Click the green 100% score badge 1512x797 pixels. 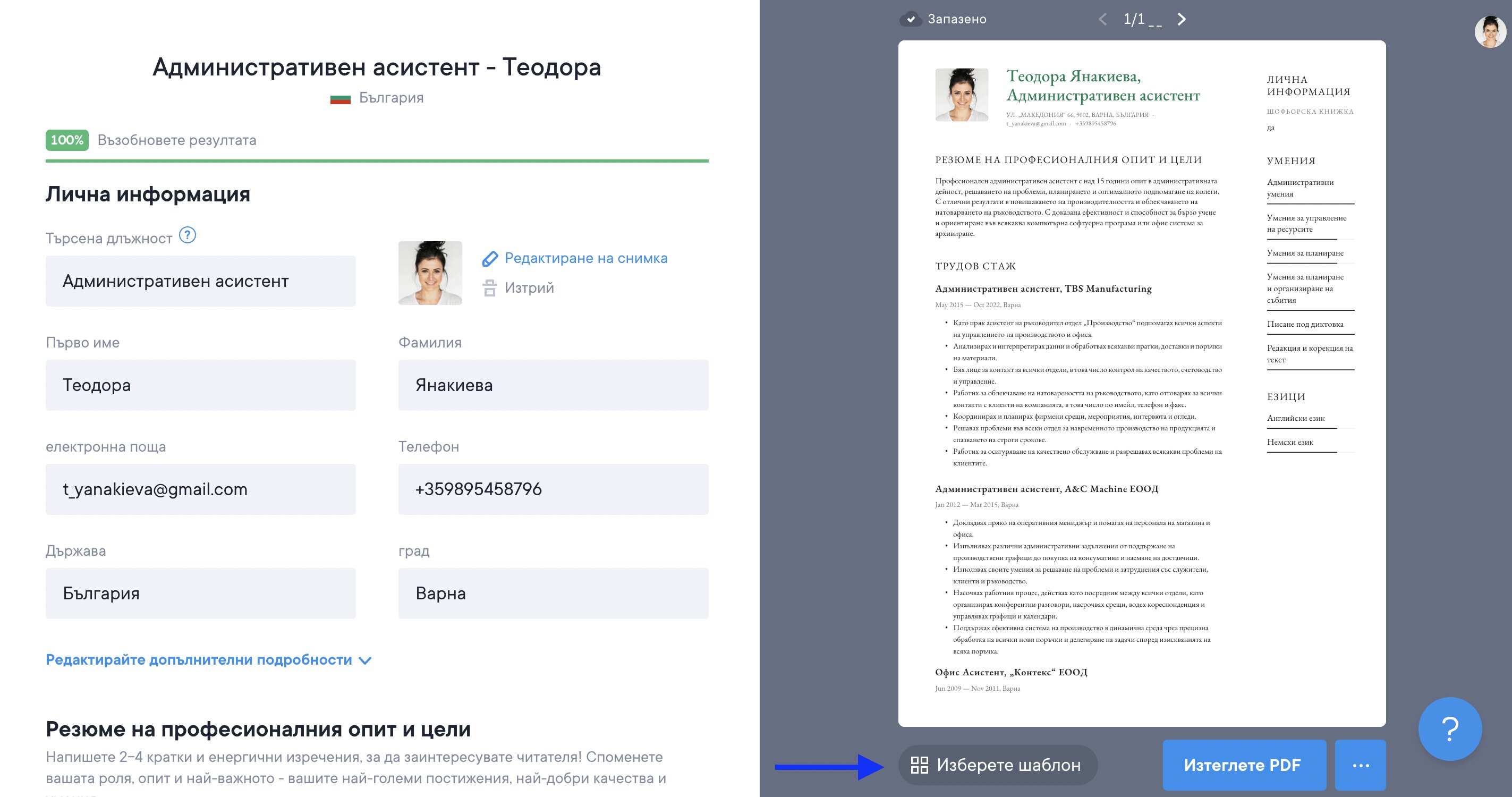coord(67,140)
